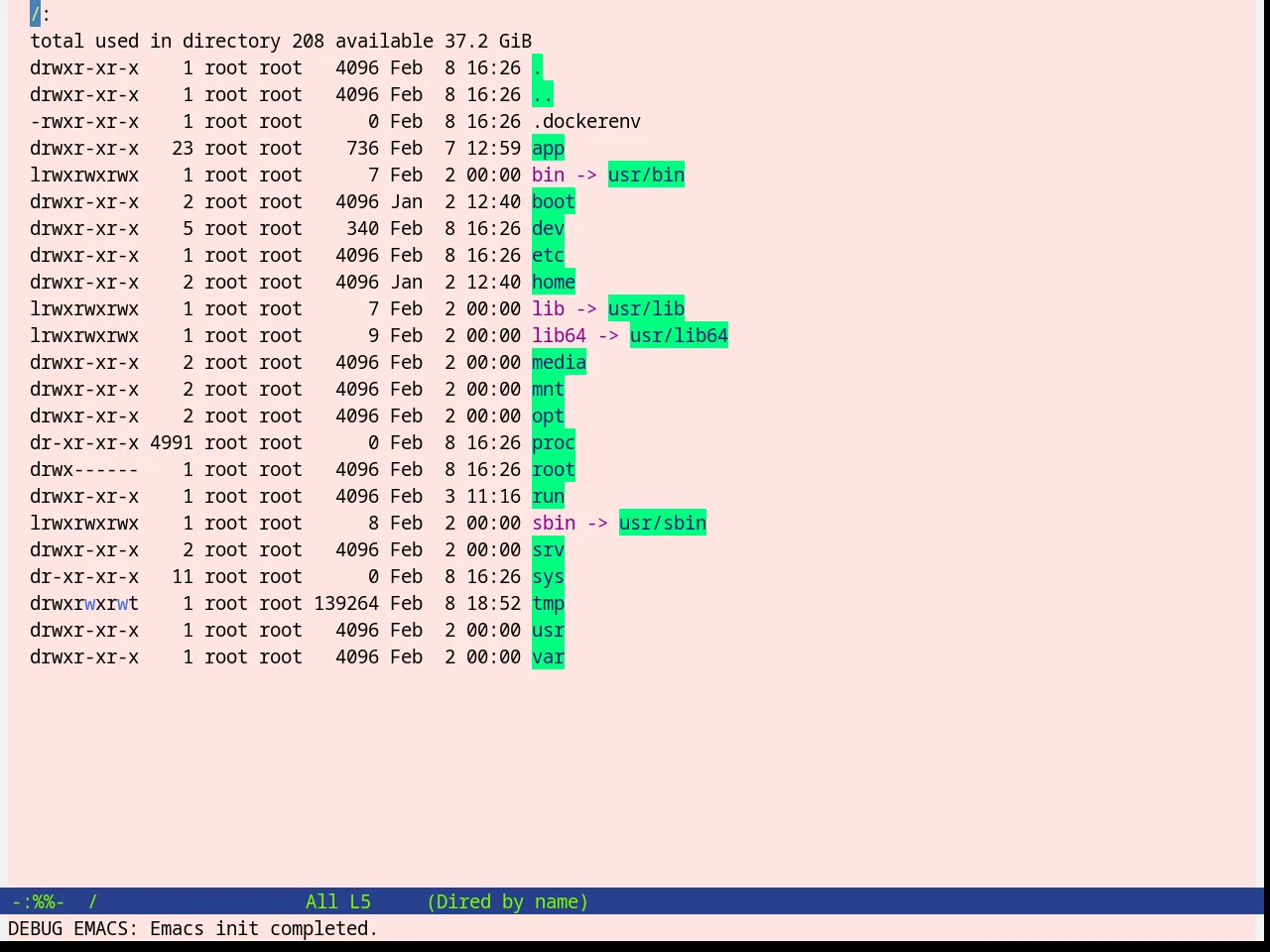
Task: Open the boot directory entry
Action: 554,202
